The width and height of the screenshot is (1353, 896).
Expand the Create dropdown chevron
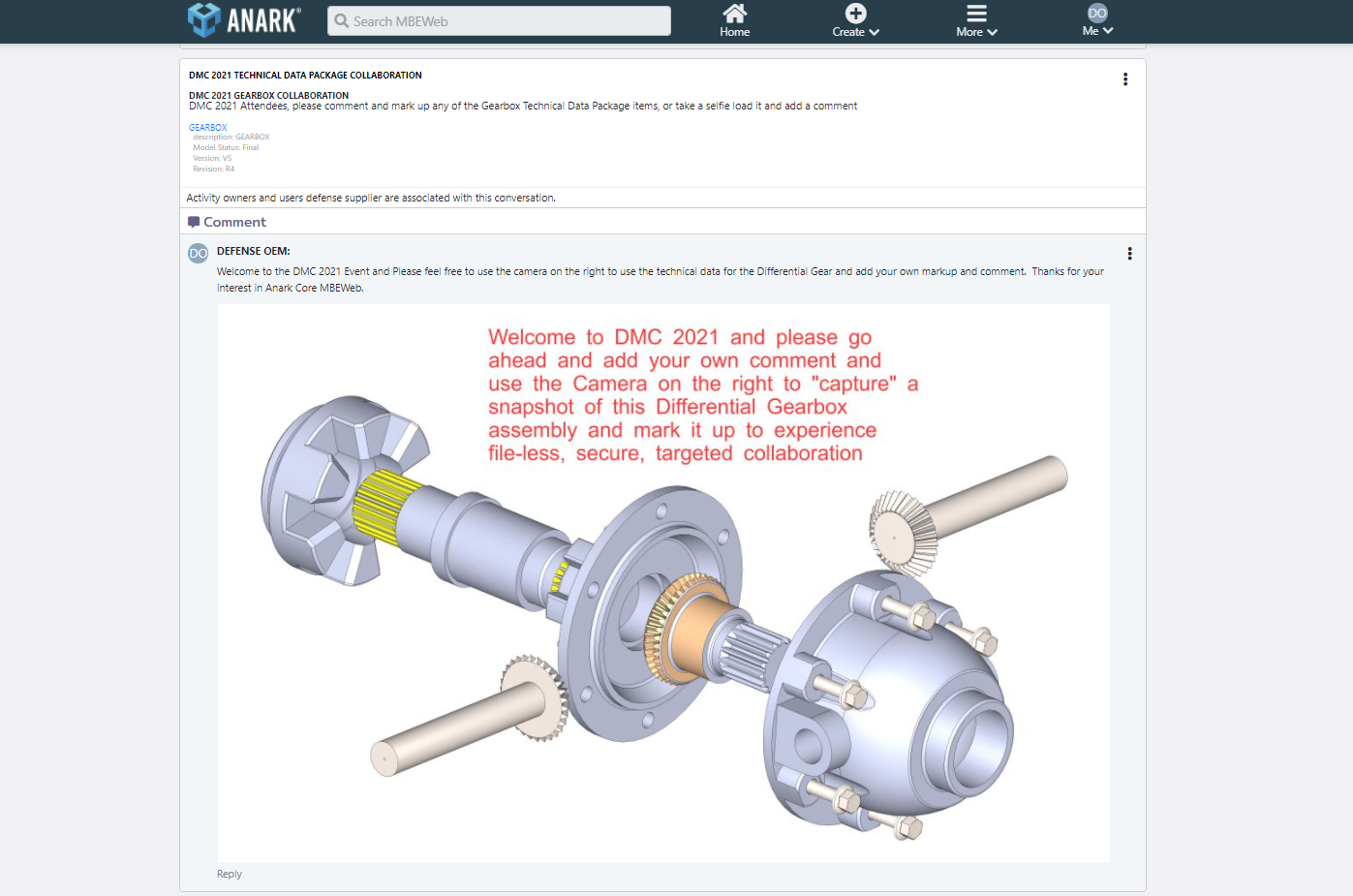(x=875, y=32)
